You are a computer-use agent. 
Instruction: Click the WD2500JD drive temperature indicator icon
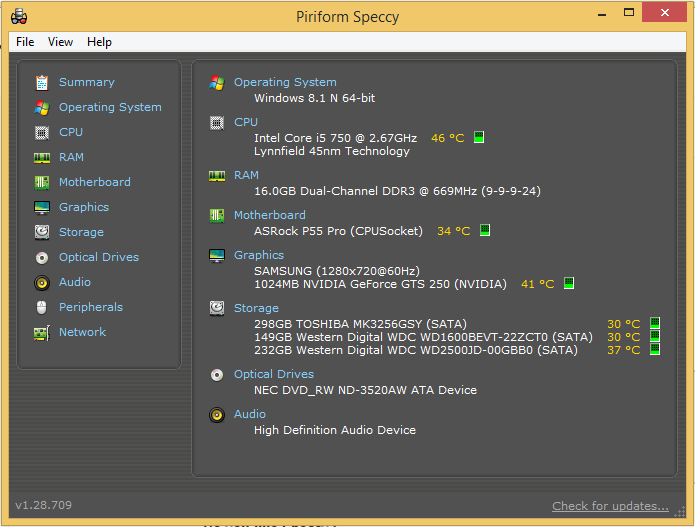point(655,349)
